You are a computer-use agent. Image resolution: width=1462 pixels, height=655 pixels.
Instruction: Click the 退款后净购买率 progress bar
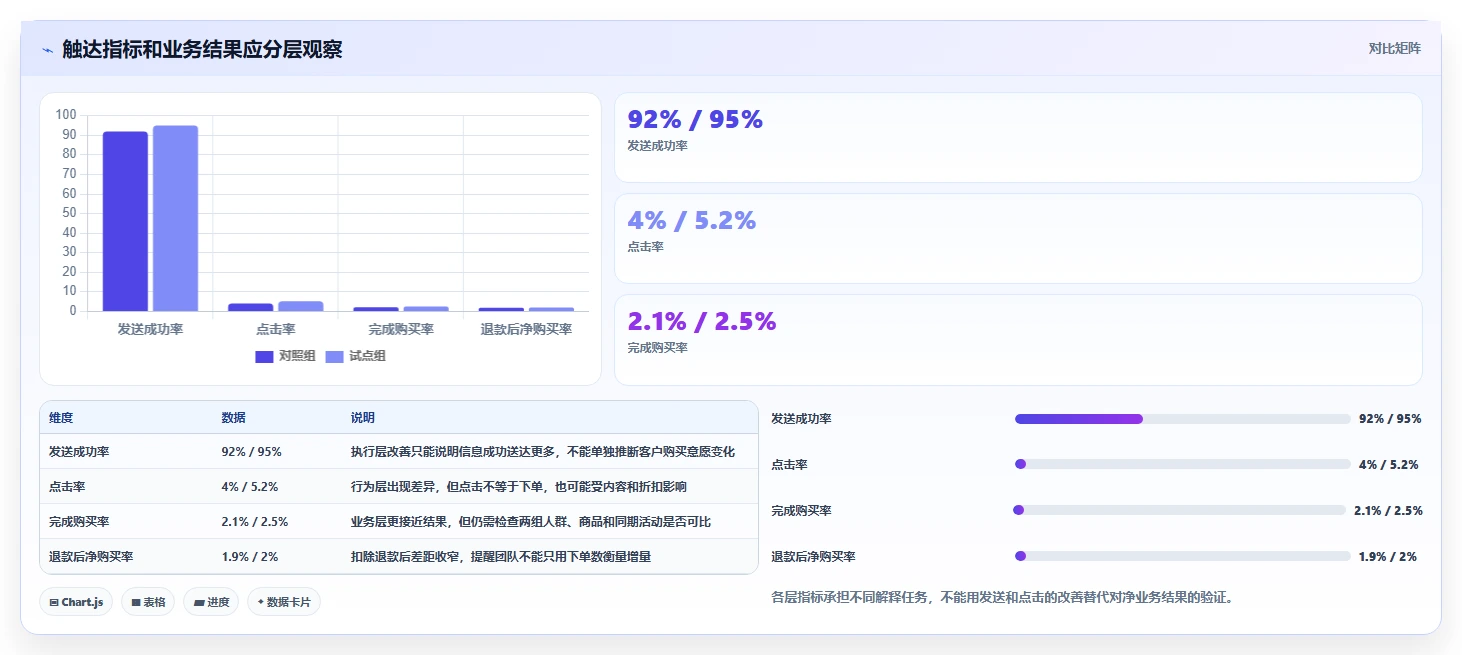pos(1182,556)
